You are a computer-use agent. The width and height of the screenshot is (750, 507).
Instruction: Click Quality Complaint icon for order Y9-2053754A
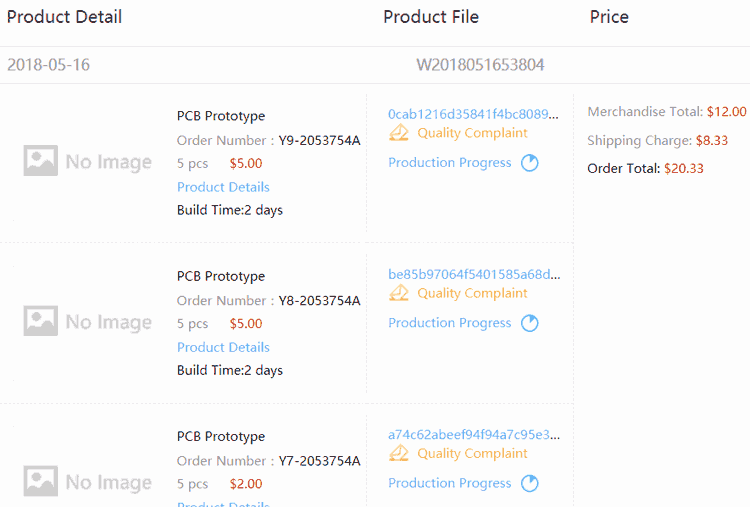coord(398,132)
